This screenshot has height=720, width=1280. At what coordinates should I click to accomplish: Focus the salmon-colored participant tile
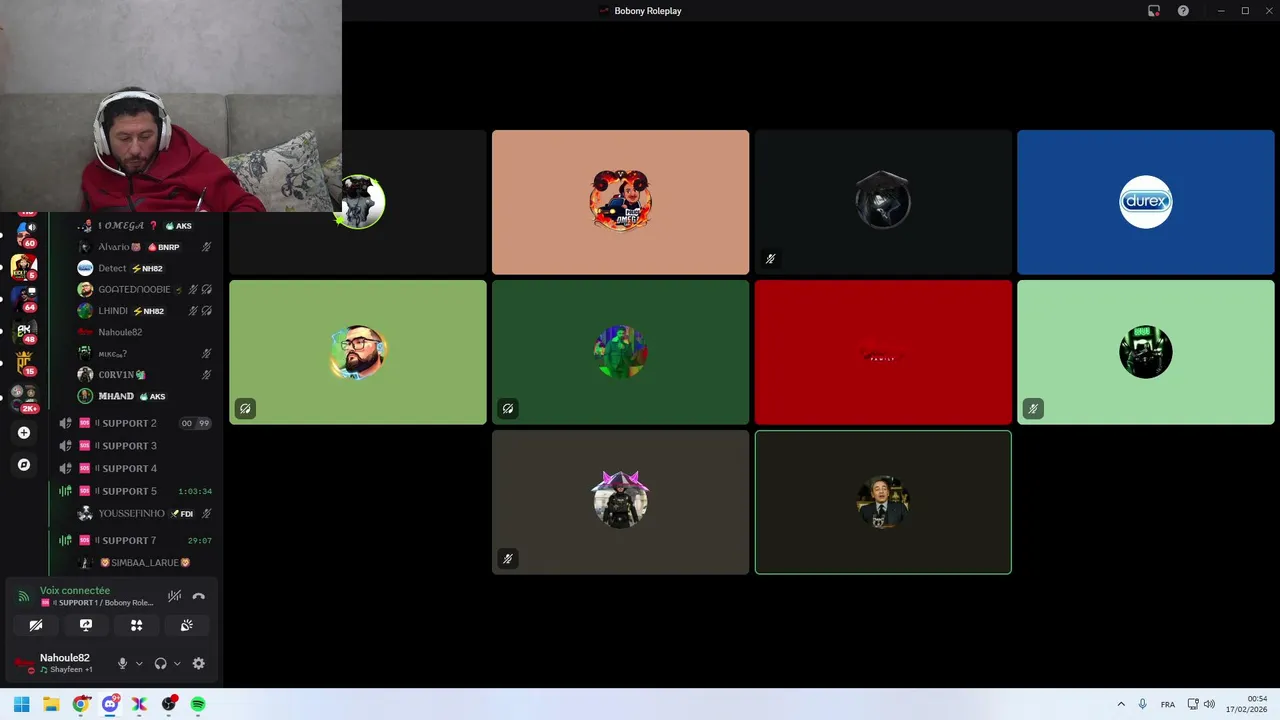pos(620,202)
